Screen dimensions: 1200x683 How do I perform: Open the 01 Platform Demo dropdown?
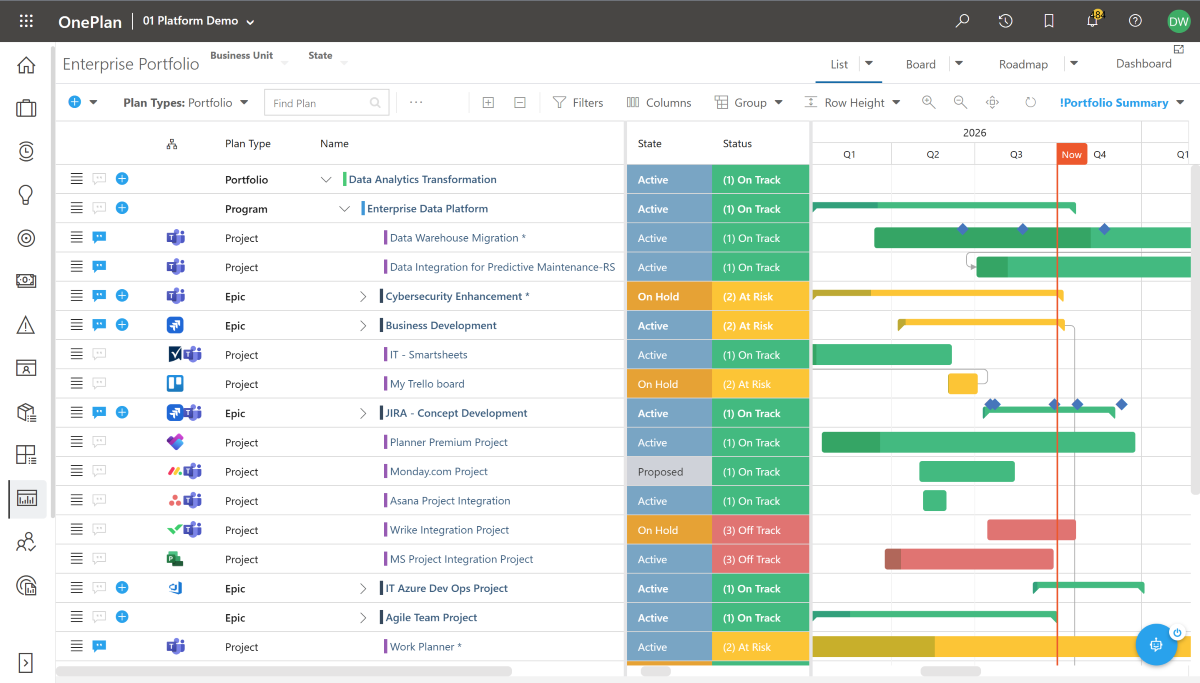click(x=199, y=21)
